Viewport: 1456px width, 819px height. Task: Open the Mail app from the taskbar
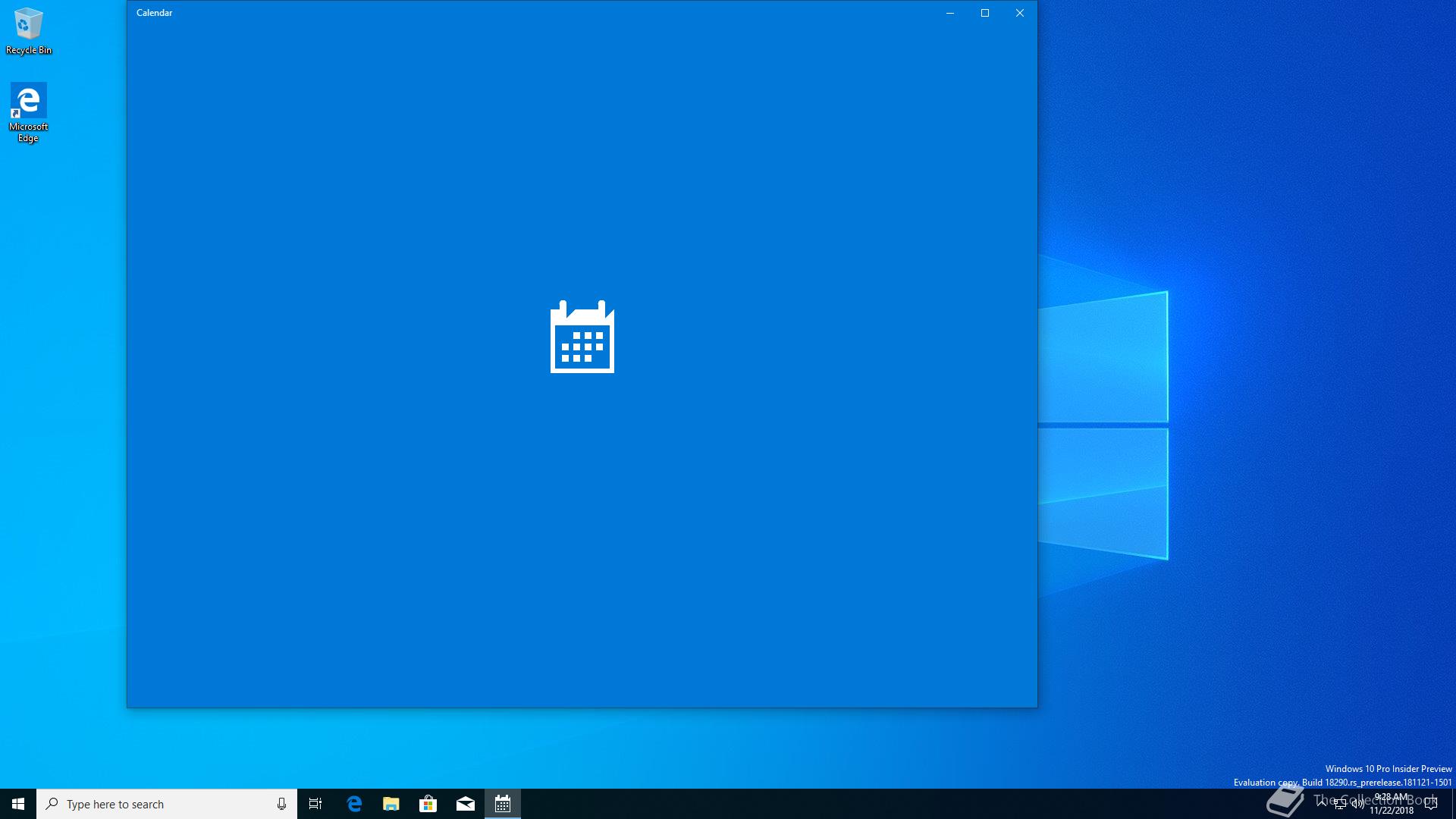[466, 804]
